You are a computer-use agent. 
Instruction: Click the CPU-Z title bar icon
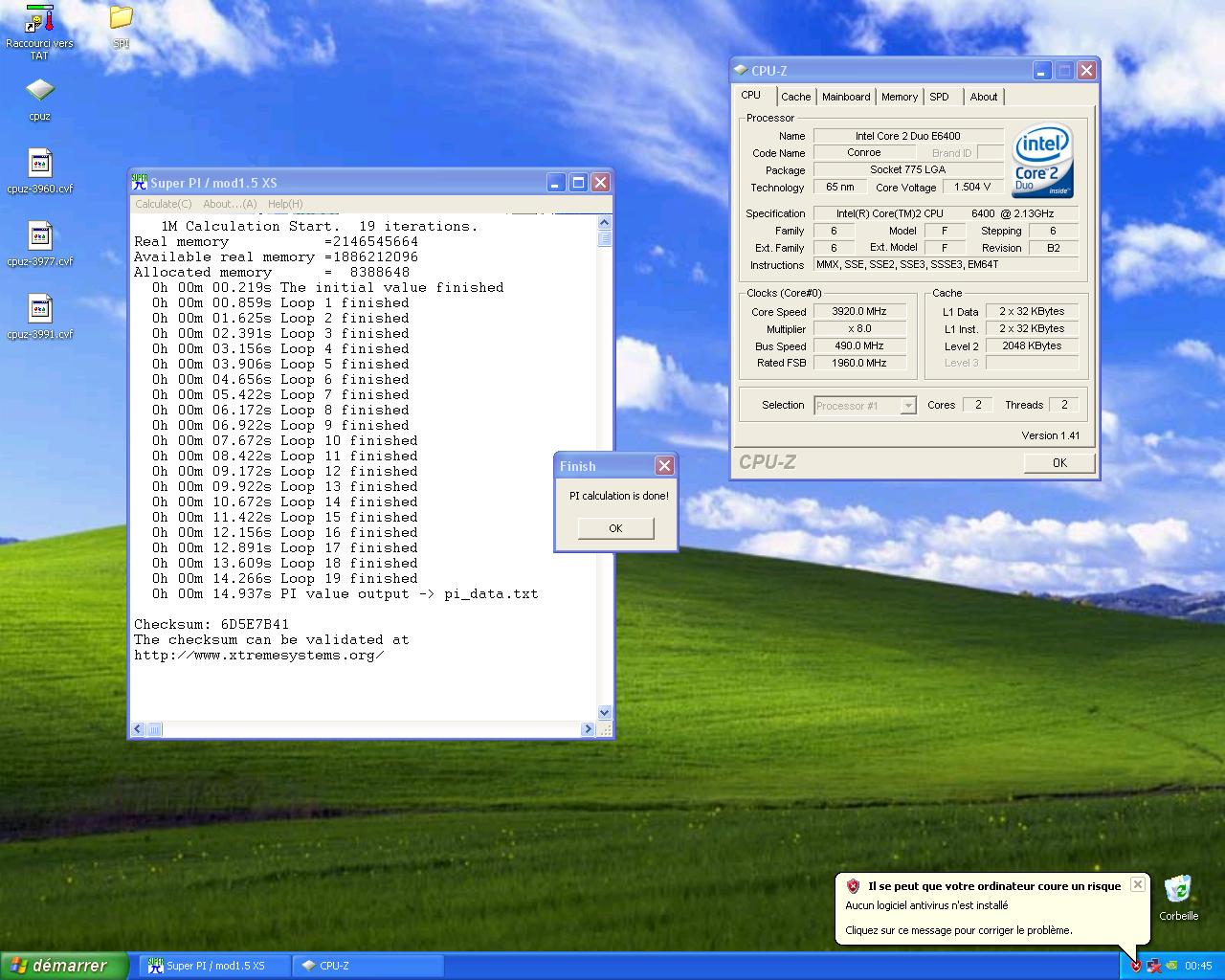point(741,70)
